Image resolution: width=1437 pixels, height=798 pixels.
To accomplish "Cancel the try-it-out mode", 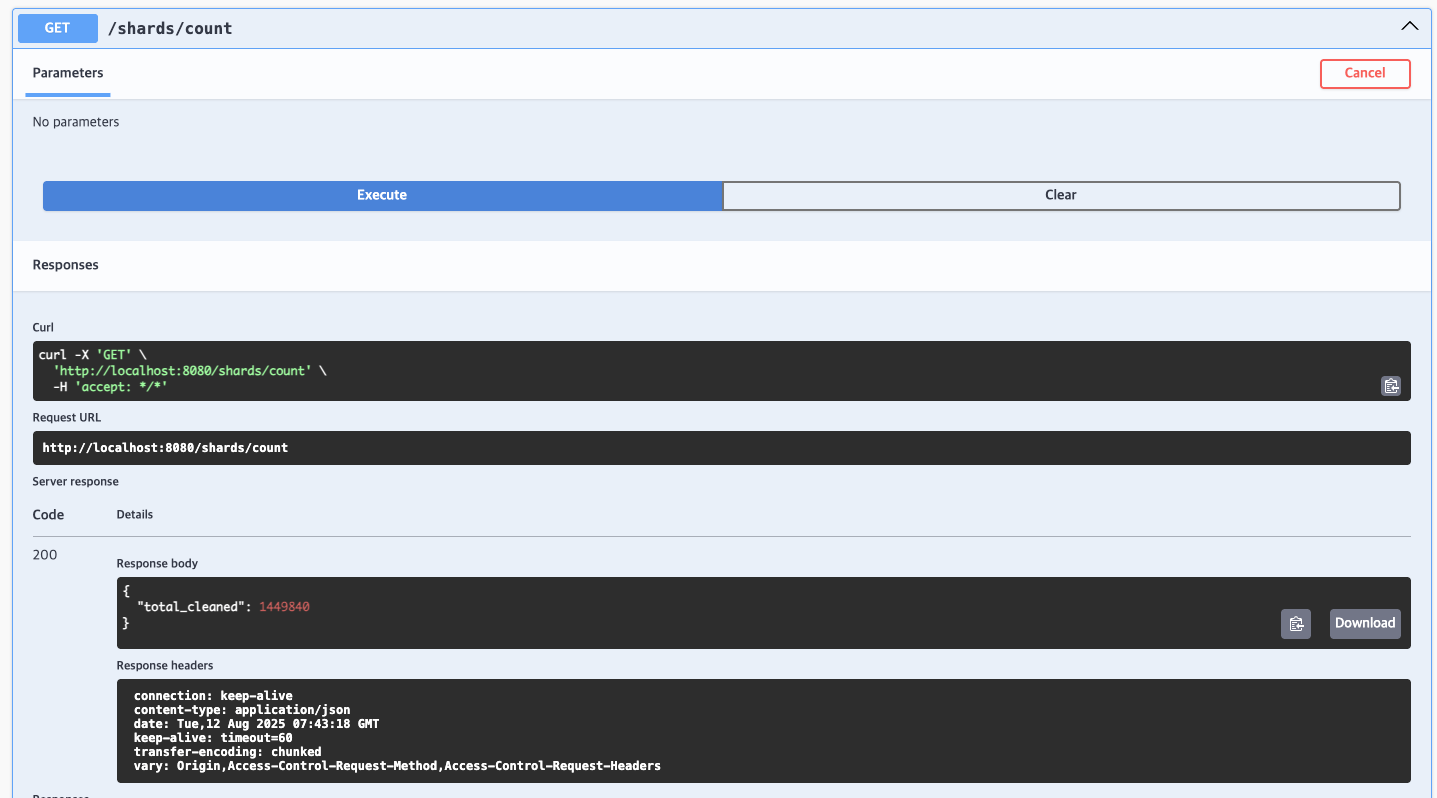I will (x=1365, y=73).
